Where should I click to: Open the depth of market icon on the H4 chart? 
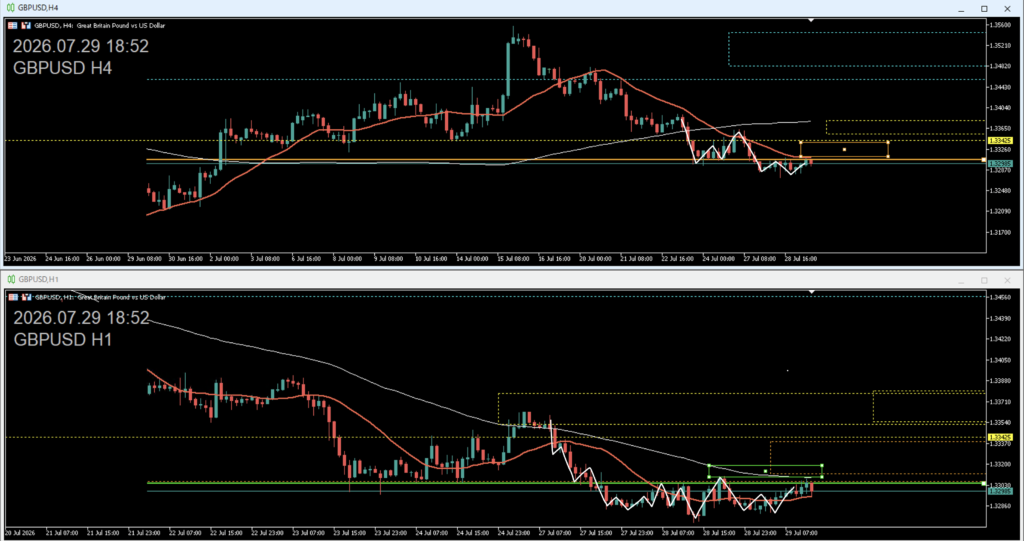coord(26,25)
